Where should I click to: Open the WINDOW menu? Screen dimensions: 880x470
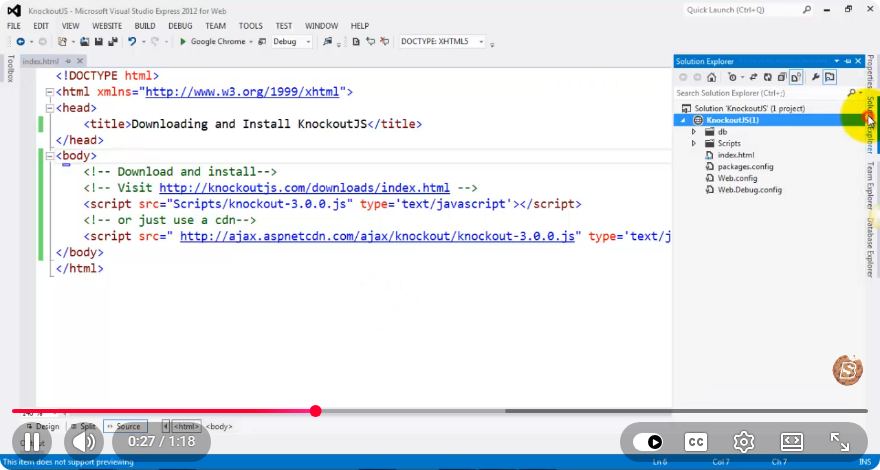tap(322, 26)
